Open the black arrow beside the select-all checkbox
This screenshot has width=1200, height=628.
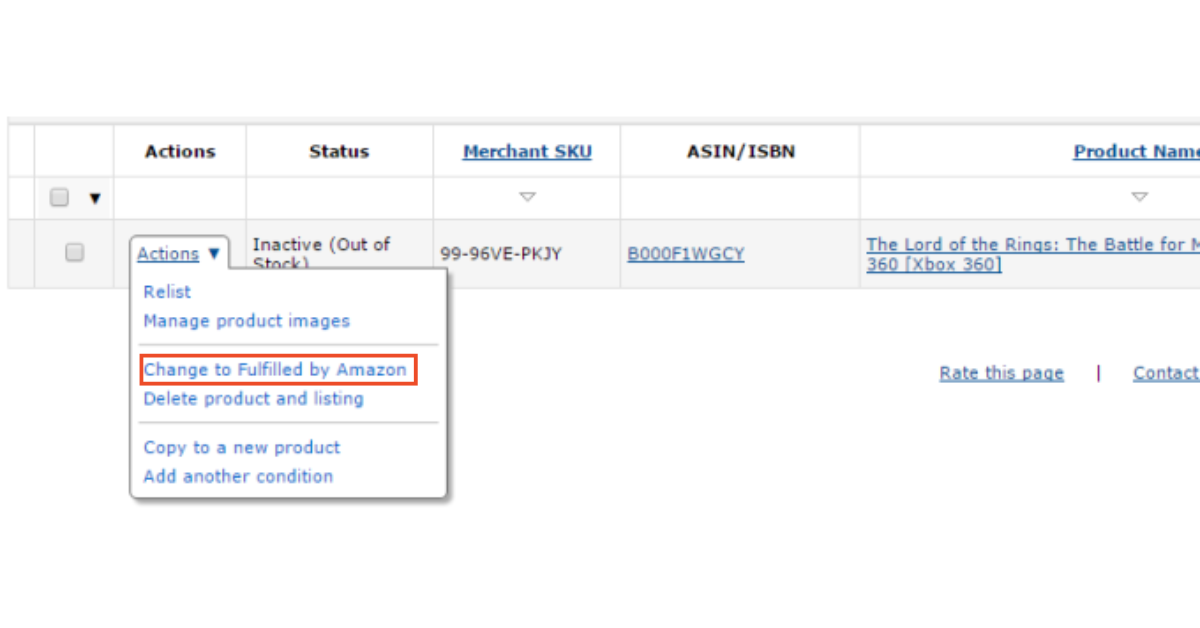95,199
